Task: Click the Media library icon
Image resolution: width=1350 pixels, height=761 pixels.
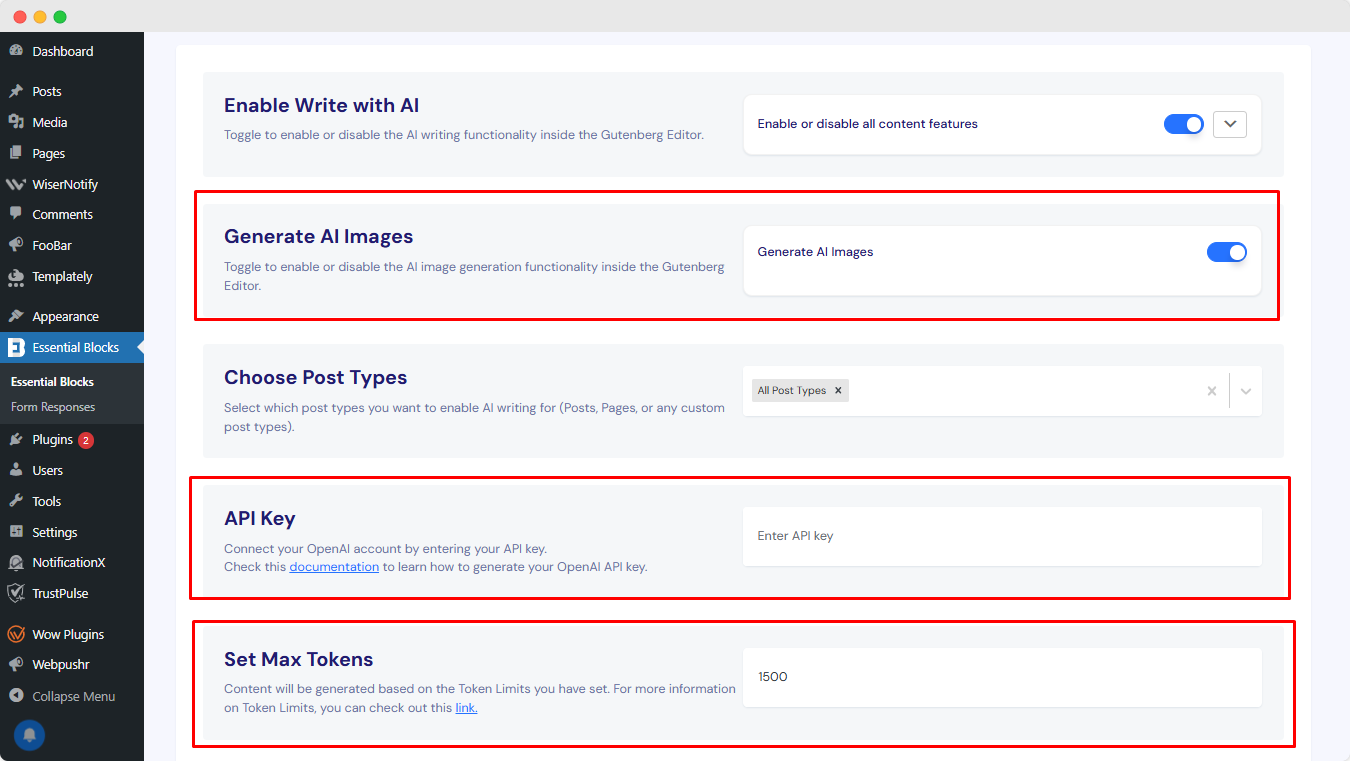Action: (x=16, y=122)
